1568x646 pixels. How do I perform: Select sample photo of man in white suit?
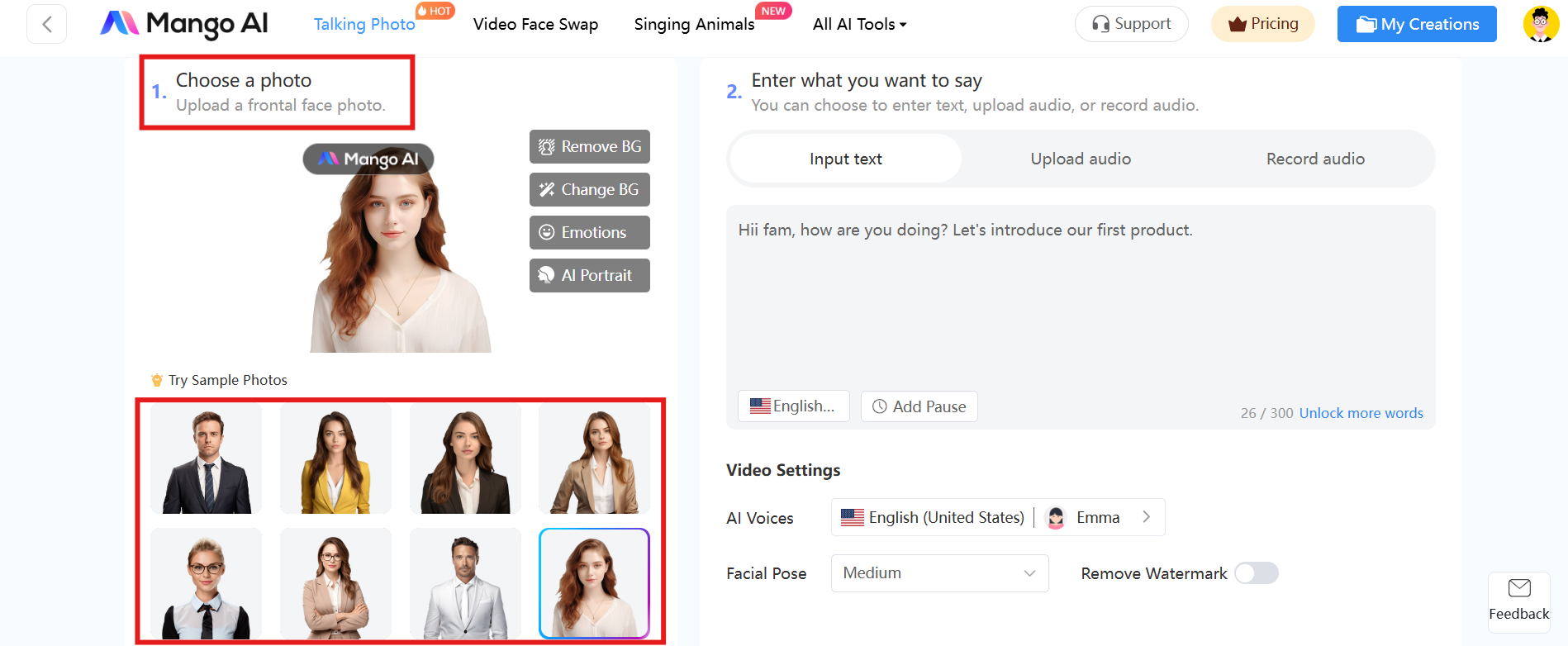(x=465, y=584)
